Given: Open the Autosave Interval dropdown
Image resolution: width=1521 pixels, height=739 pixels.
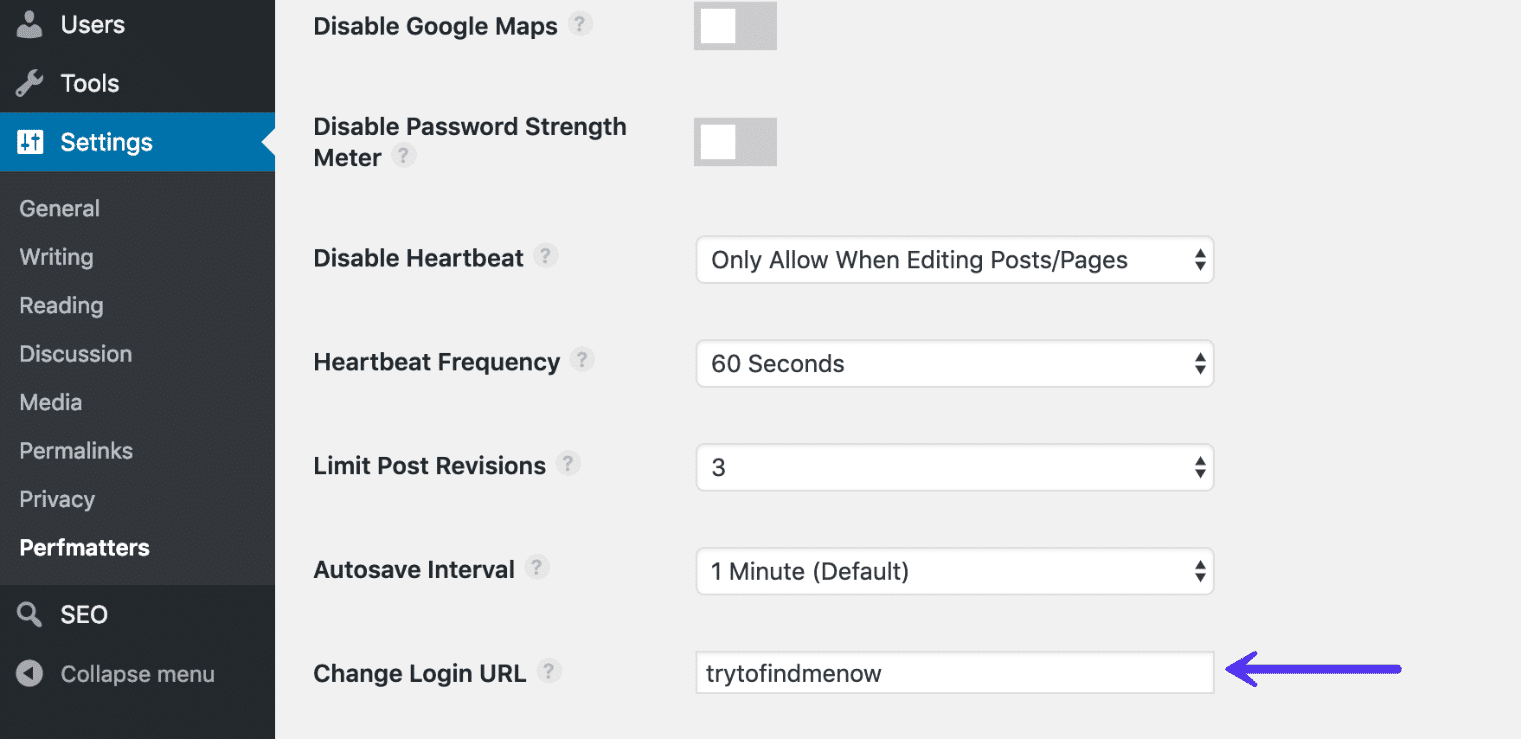Looking at the screenshot, I should pyautogui.click(x=954, y=571).
